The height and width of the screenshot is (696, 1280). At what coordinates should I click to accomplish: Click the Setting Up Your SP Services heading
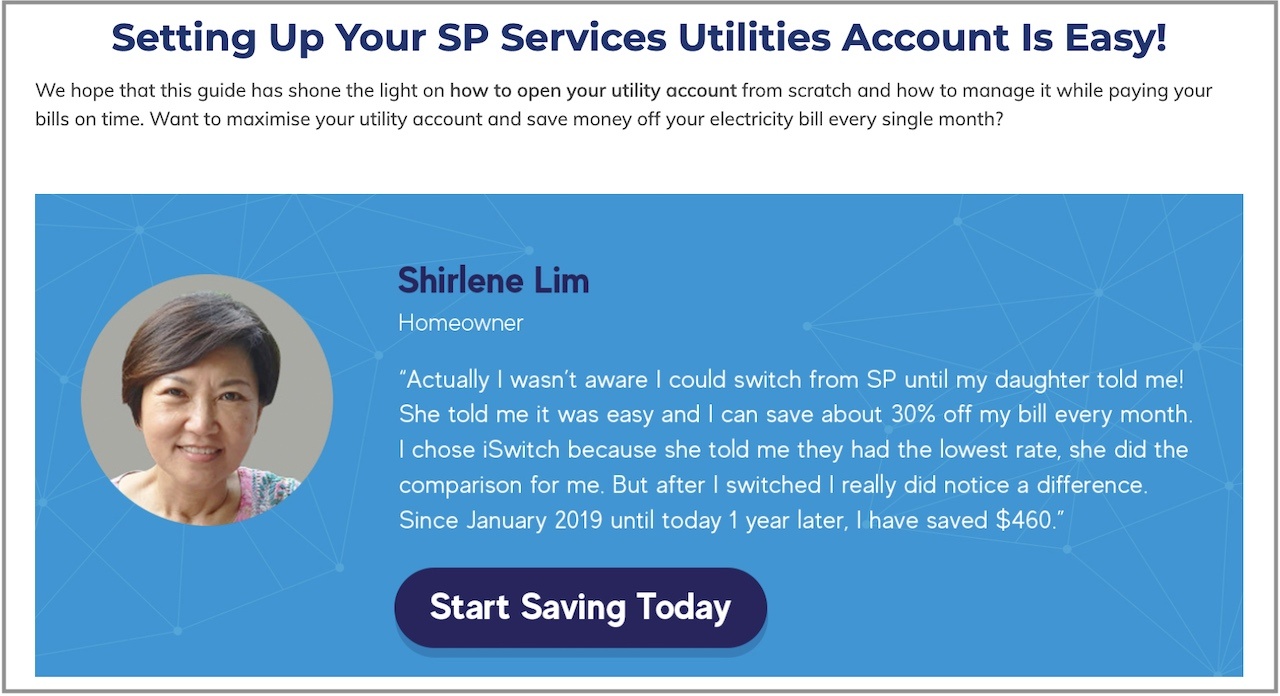coord(639,38)
